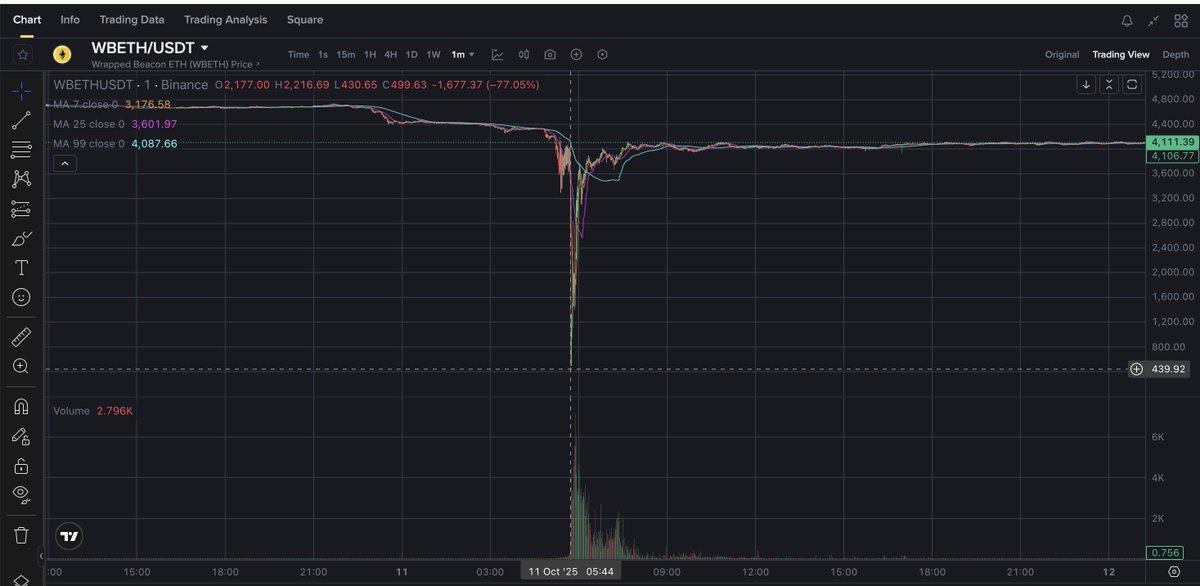
Task: Click the 439.92 crosshair price plus button
Action: click(1136, 369)
